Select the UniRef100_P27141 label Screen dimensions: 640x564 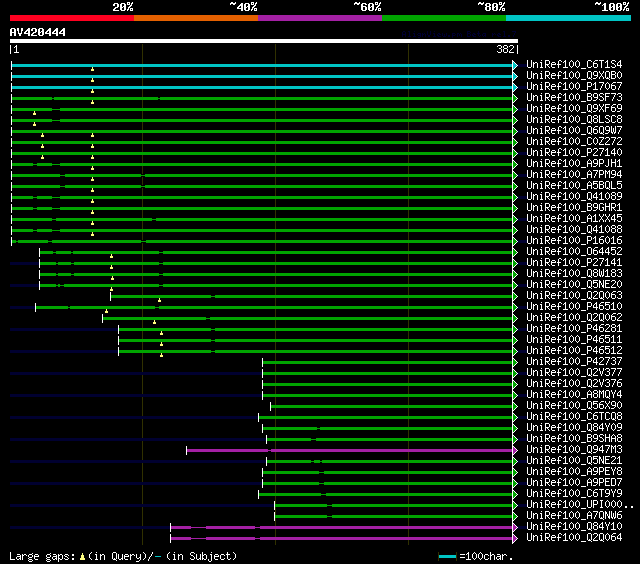(574, 263)
